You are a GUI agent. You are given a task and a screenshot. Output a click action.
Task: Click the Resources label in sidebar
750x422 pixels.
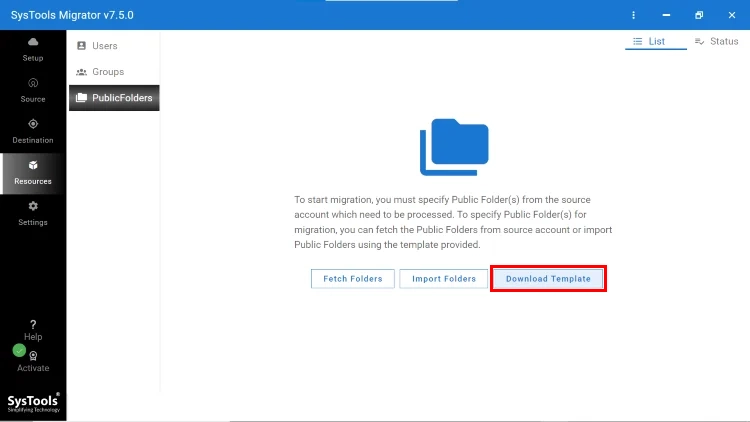coord(33,181)
